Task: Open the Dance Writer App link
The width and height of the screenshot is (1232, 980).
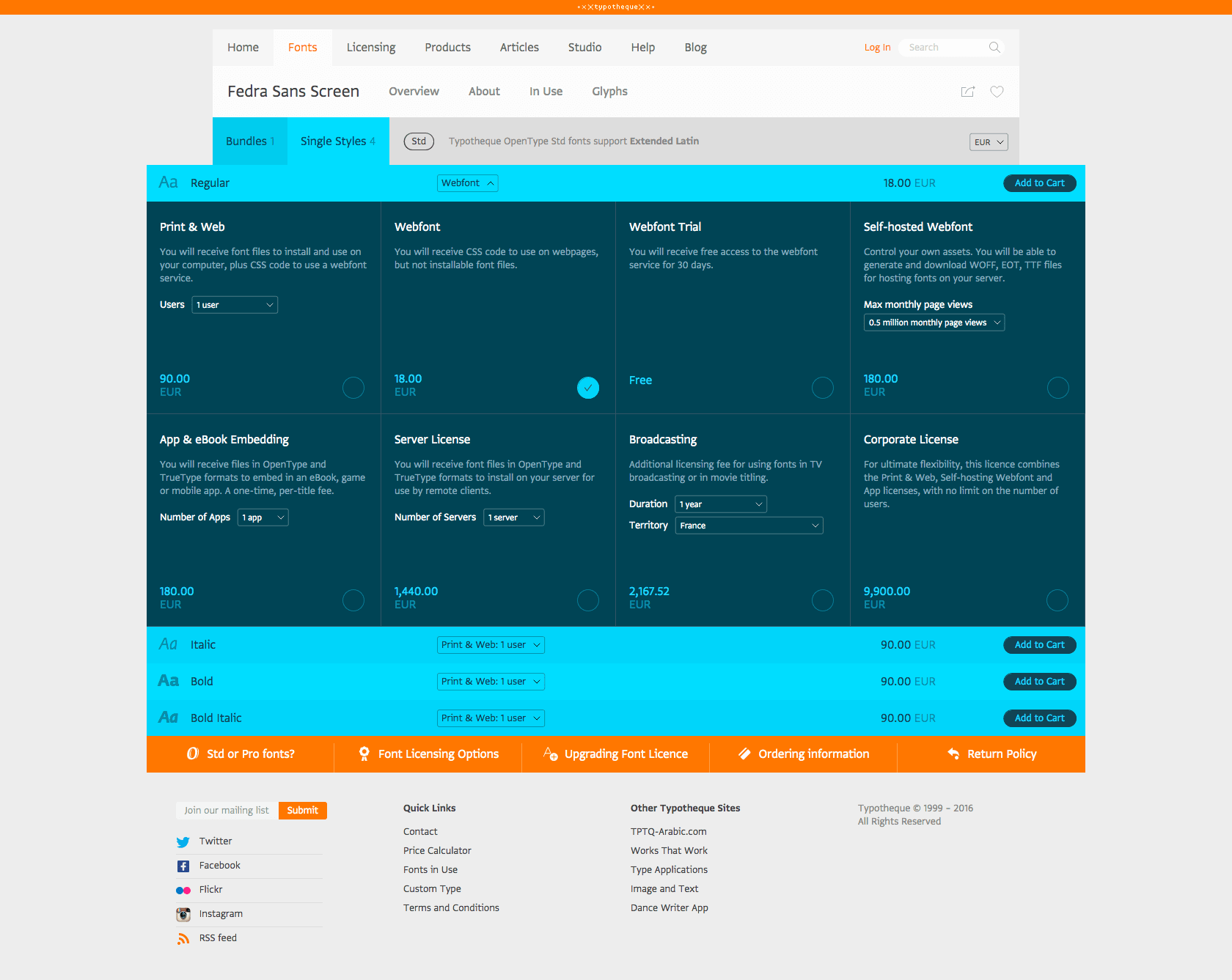Action: click(670, 908)
